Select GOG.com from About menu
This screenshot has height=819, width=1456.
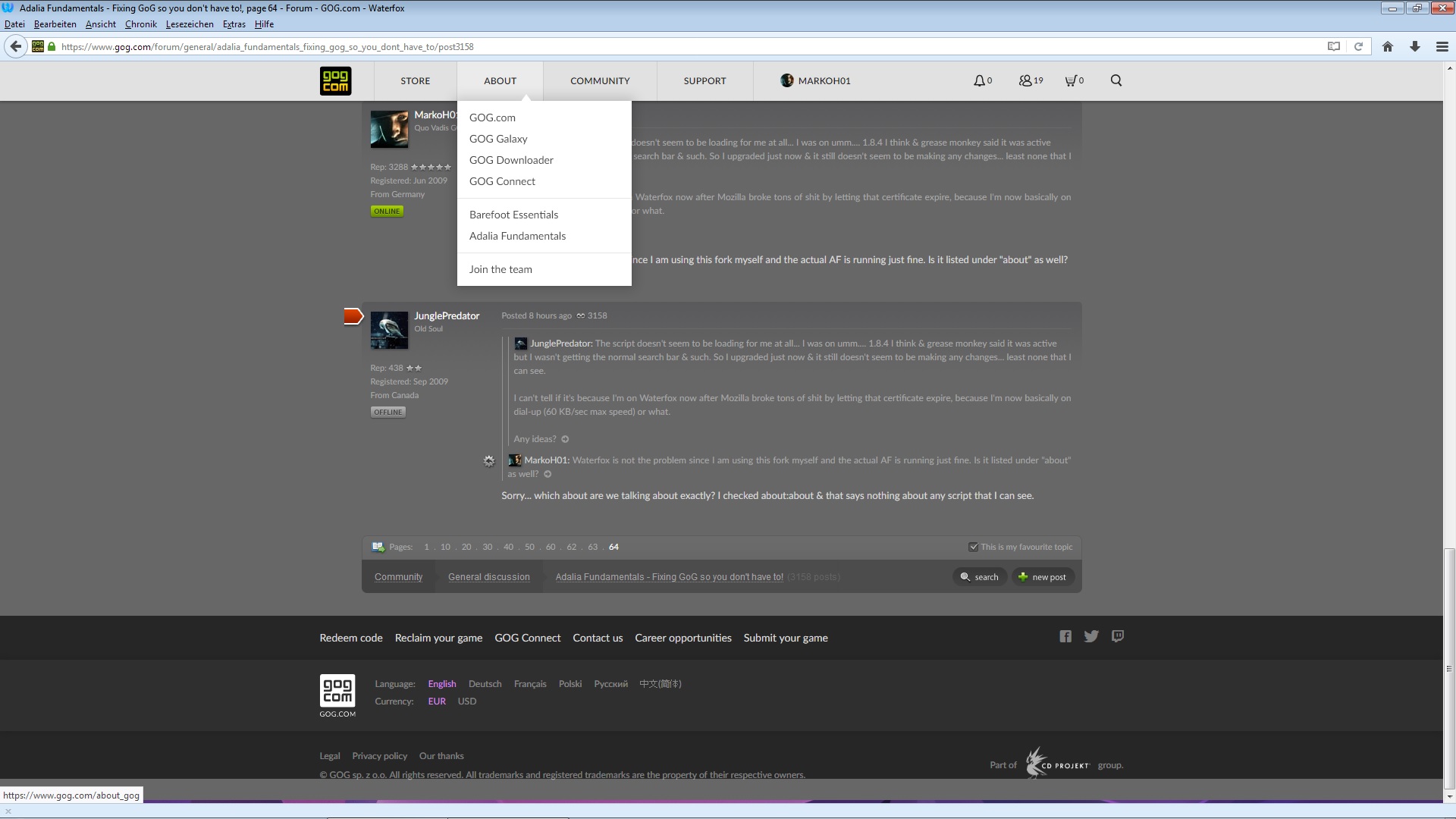[492, 118]
